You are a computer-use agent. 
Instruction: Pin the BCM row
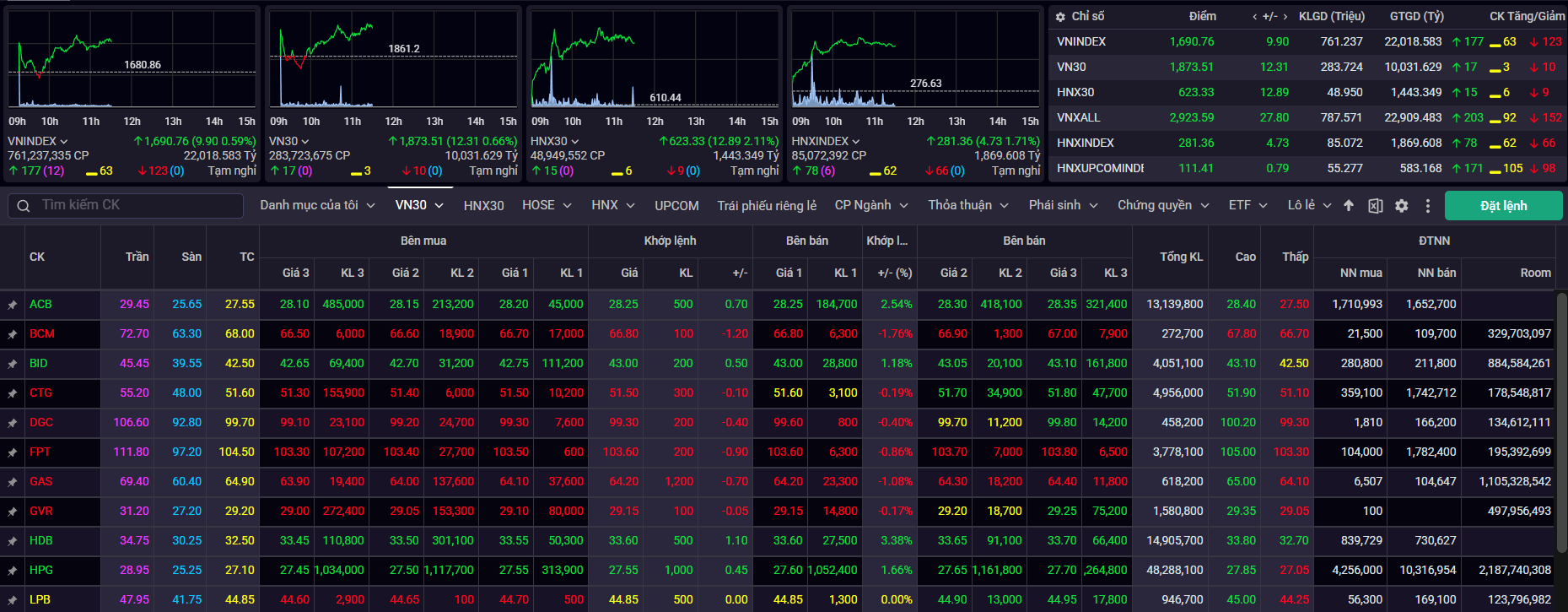(x=13, y=334)
